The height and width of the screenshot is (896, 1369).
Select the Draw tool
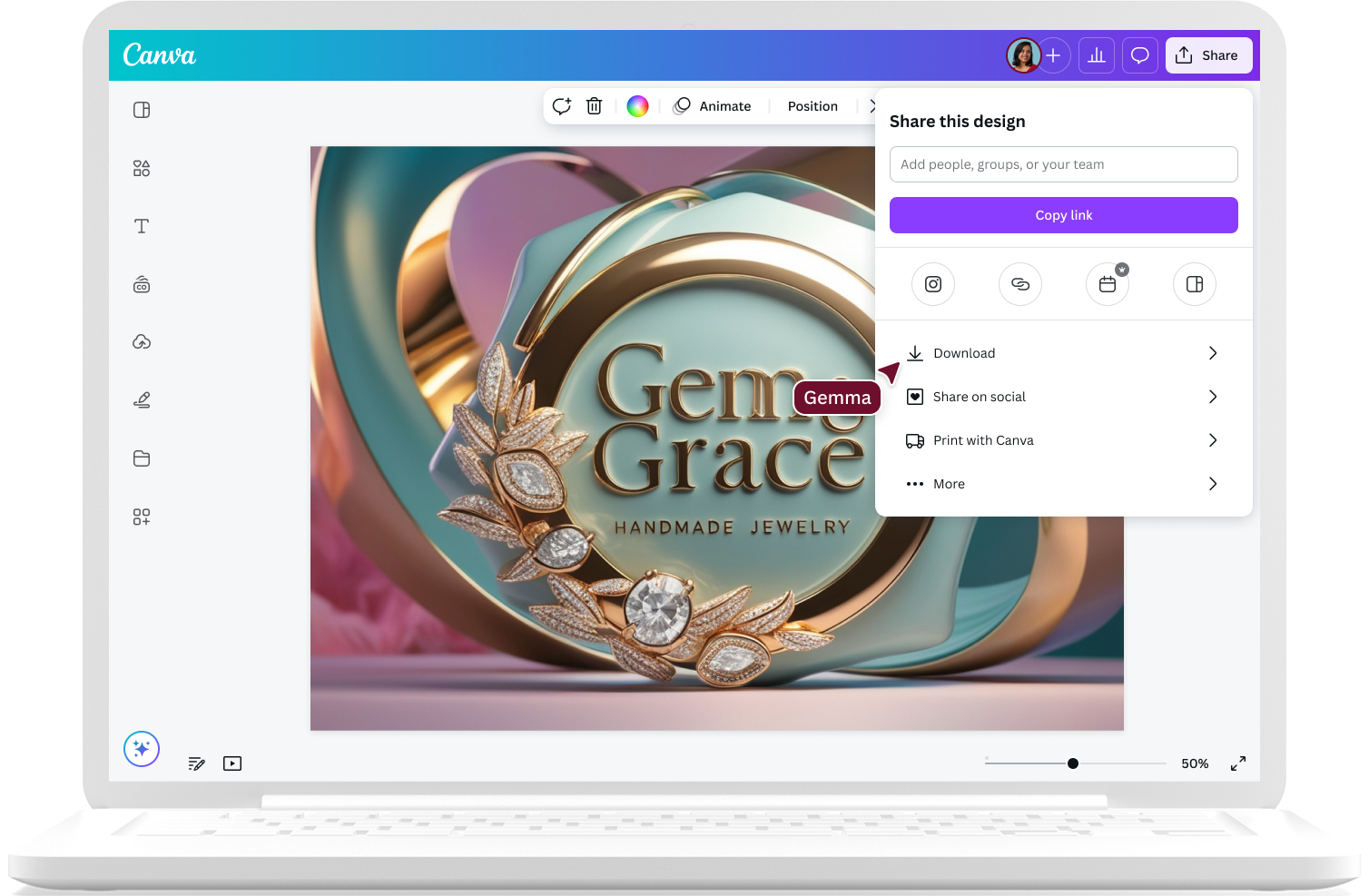[142, 399]
